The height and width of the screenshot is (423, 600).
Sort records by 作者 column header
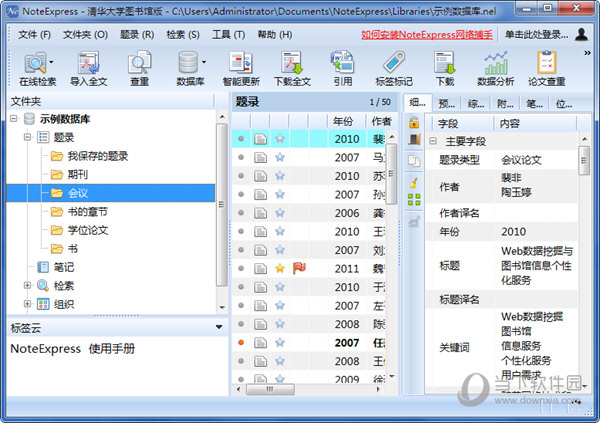[381, 121]
